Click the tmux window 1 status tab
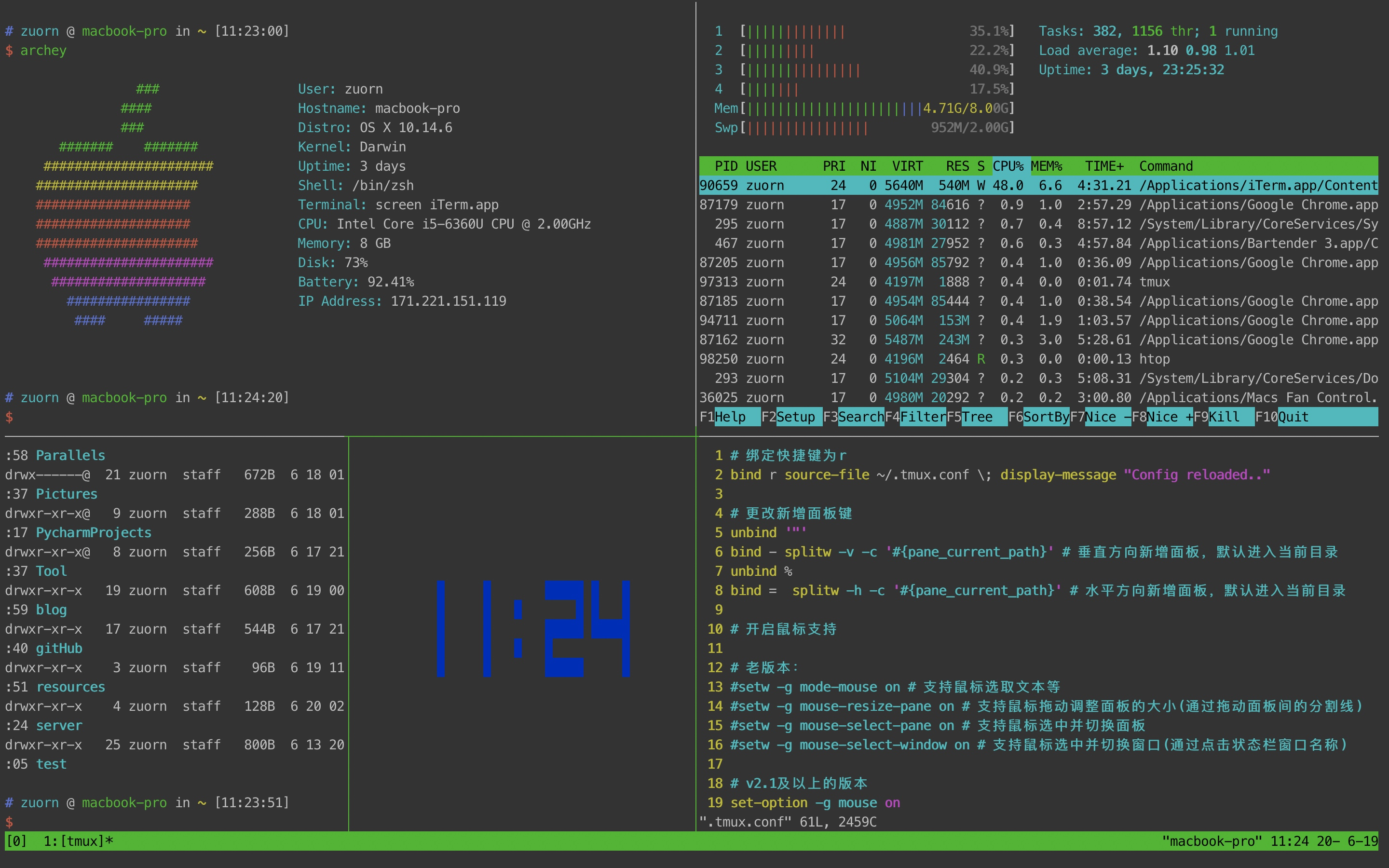1389x868 pixels. tap(78, 841)
